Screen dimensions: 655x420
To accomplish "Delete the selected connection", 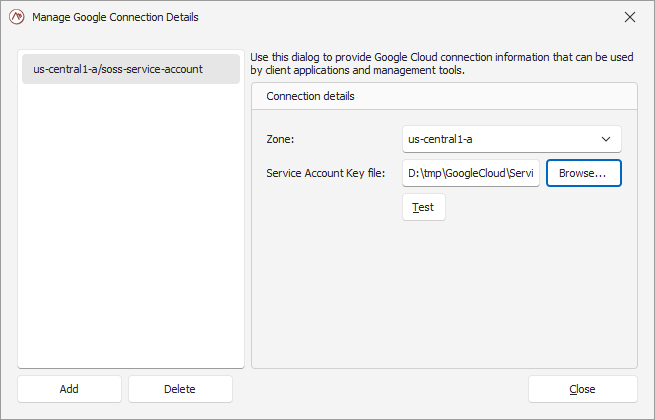I will pos(180,389).
